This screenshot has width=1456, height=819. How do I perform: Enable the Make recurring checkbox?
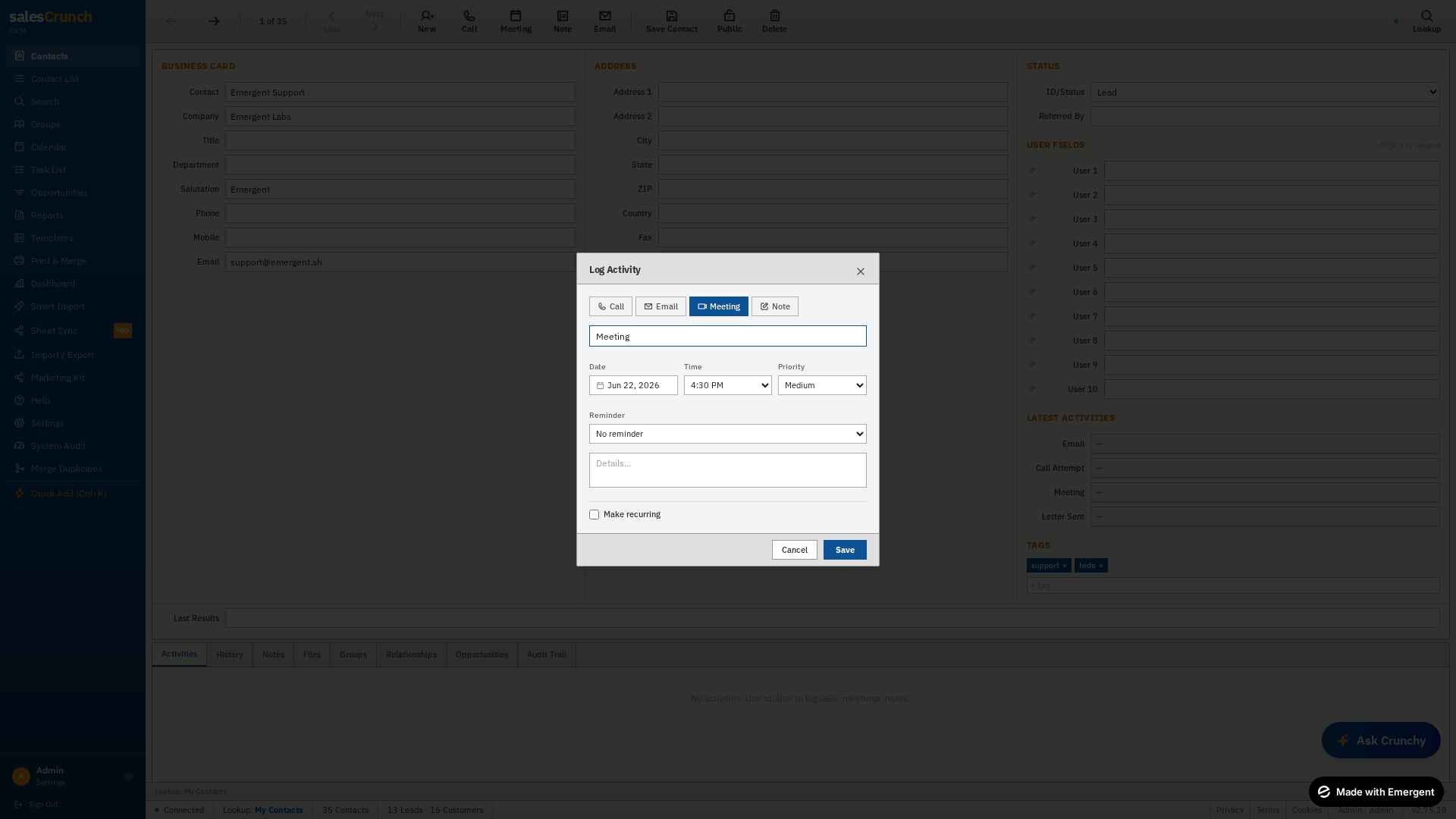tap(594, 515)
